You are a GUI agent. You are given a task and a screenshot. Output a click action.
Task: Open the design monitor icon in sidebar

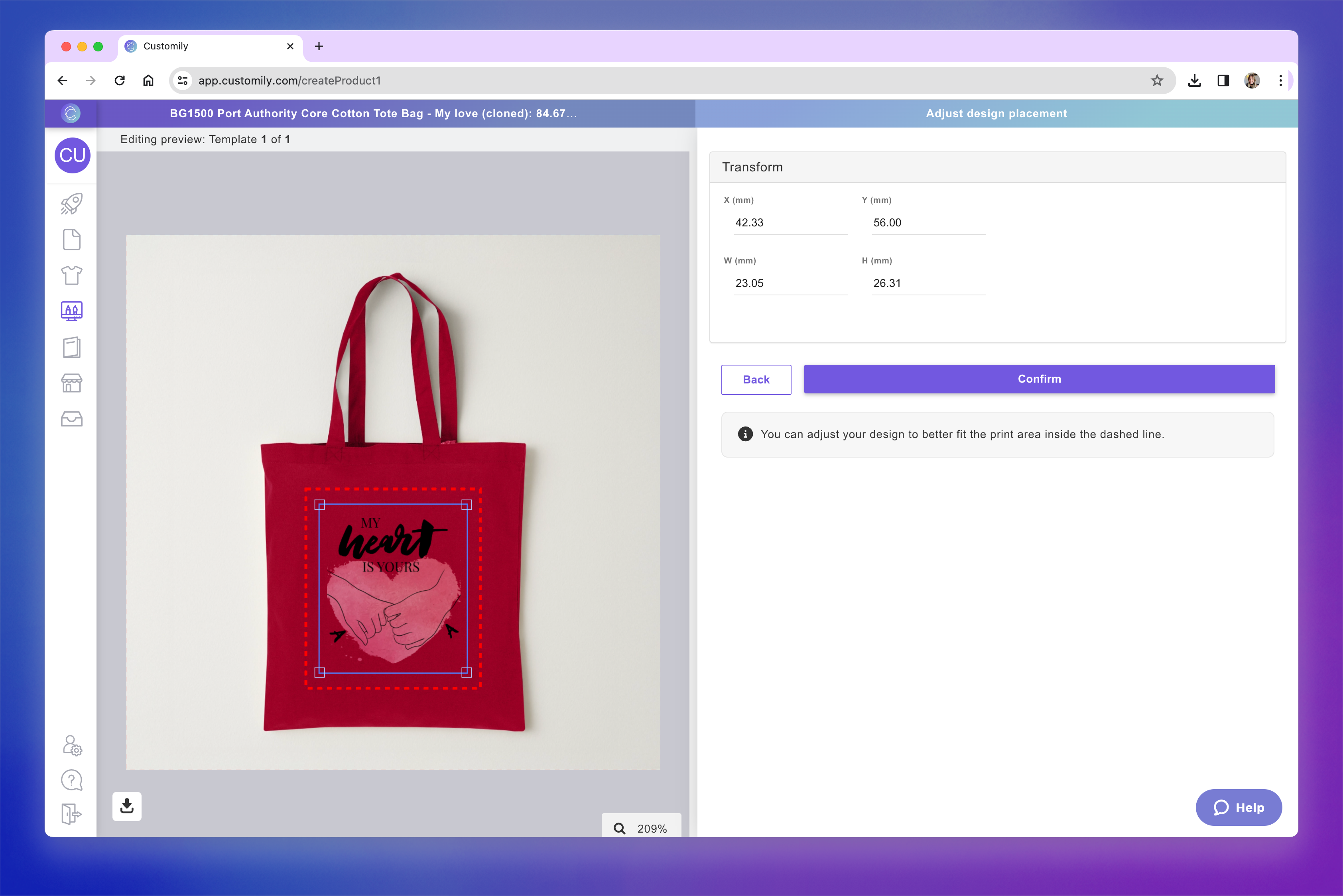[x=71, y=311]
